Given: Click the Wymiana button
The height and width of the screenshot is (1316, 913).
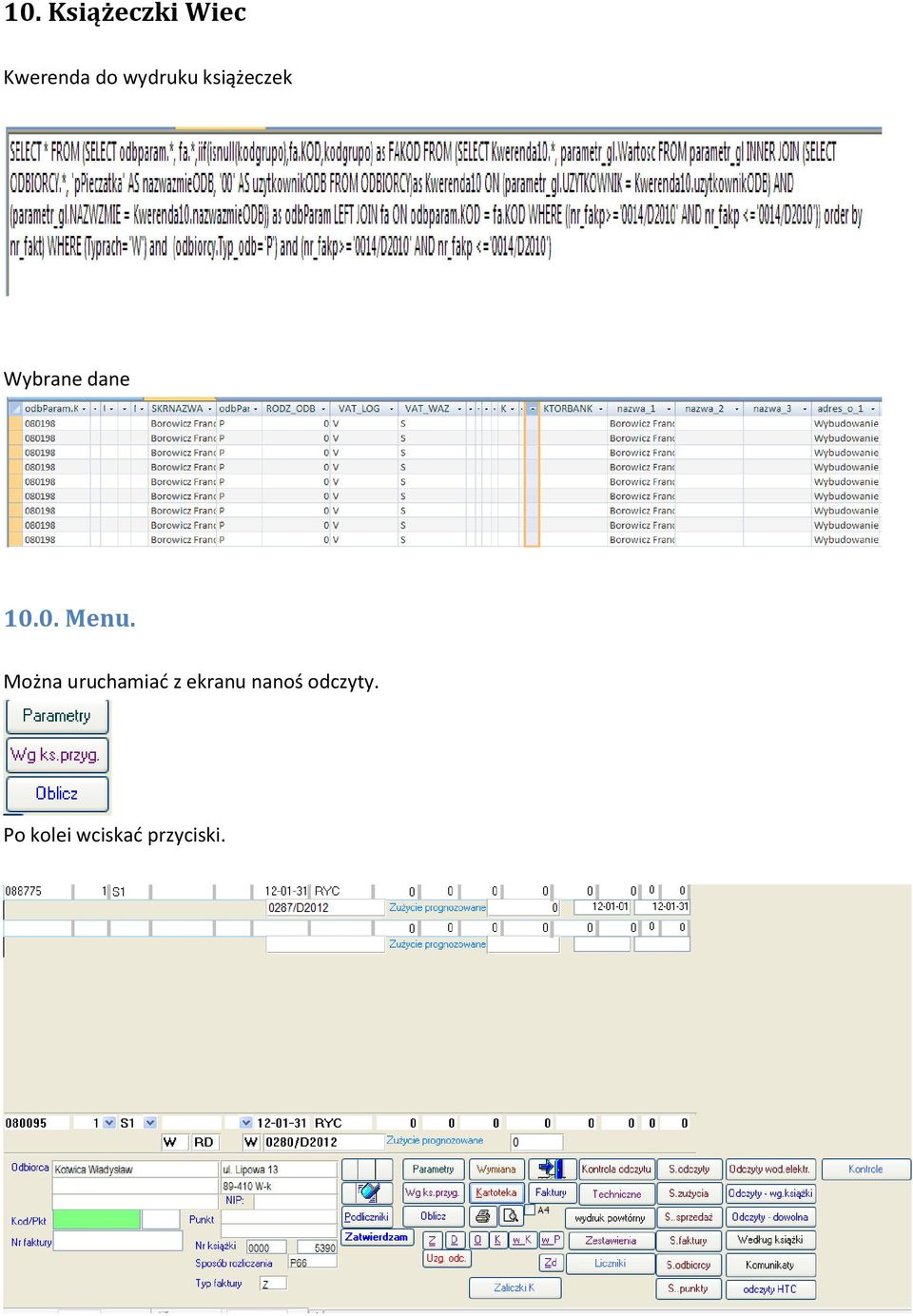Looking at the screenshot, I should (496, 1169).
